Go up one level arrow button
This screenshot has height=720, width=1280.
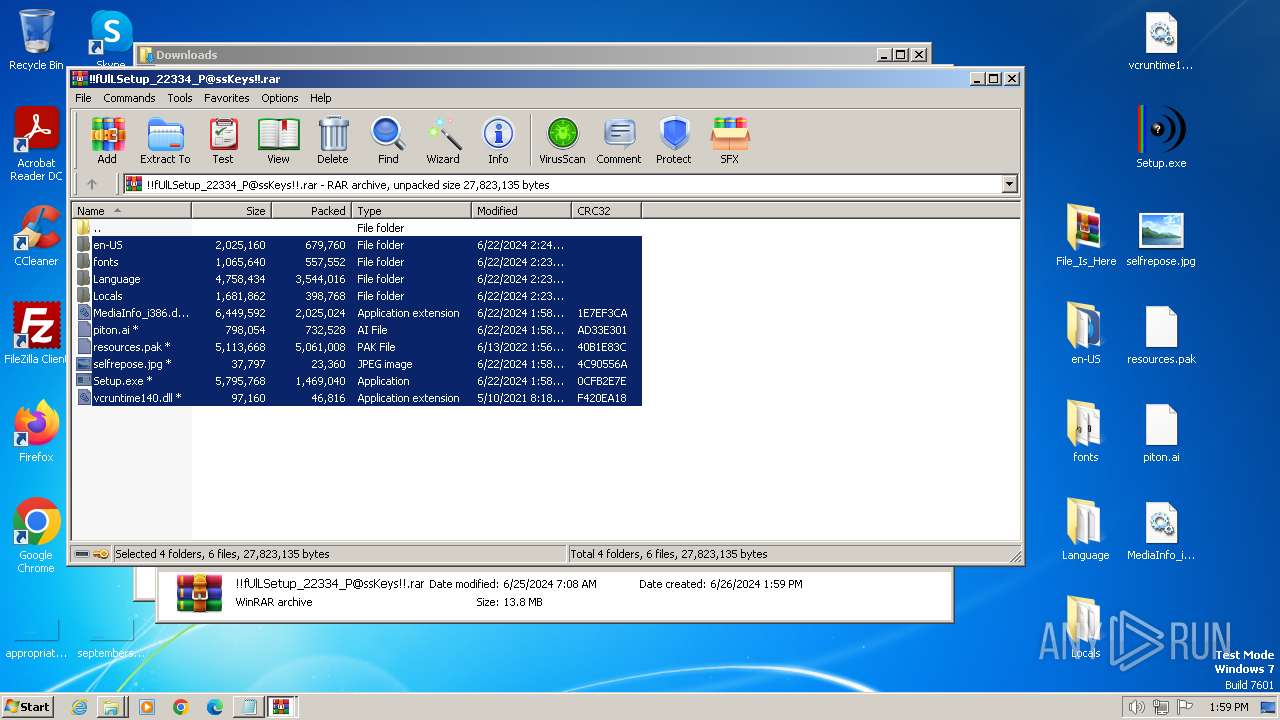tap(92, 184)
